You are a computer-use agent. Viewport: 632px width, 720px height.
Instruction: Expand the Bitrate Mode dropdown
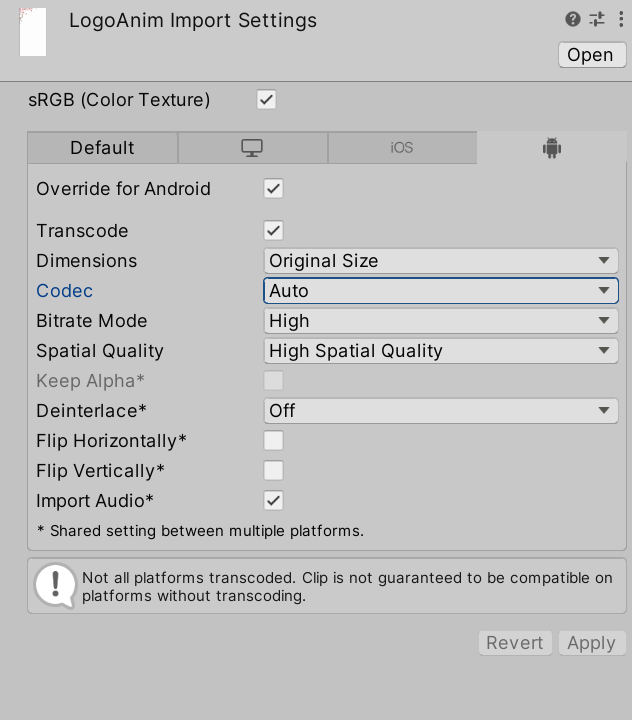tap(441, 321)
